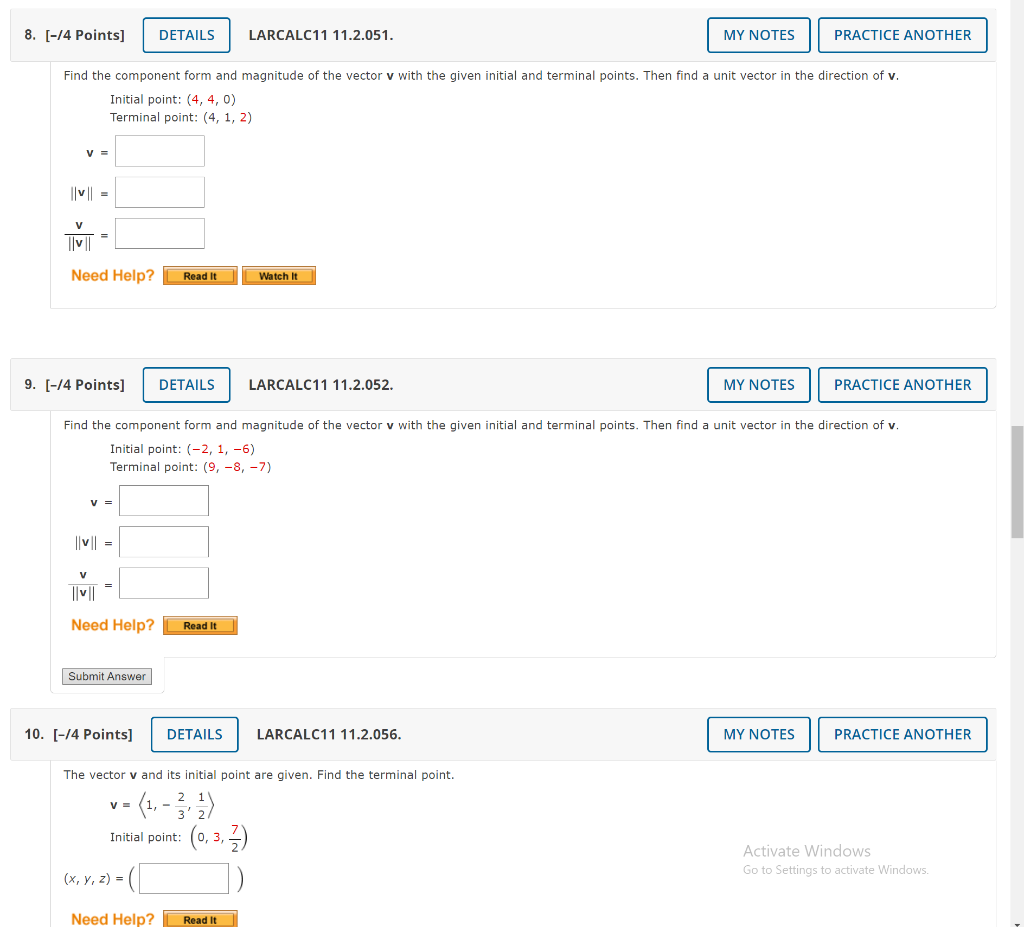Image resolution: width=1024 pixels, height=927 pixels.
Task: Click PRACTICE ANOTHER for question 10
Action: (902, 734)
